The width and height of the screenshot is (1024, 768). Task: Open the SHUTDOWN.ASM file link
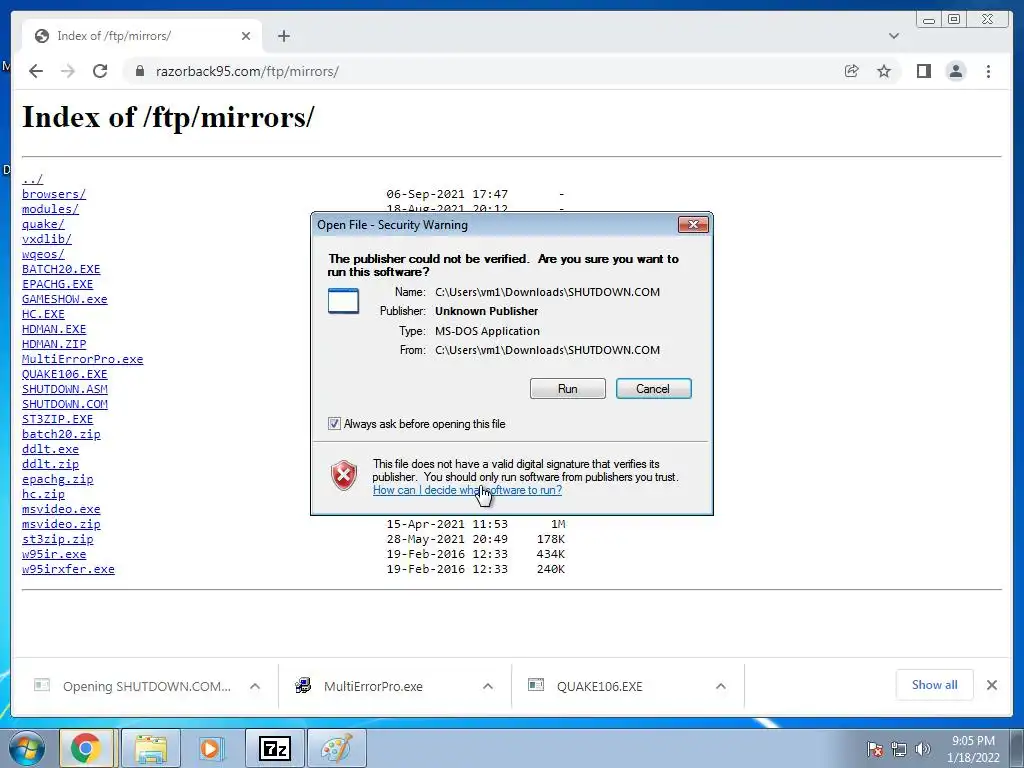[x=65, y=389]
